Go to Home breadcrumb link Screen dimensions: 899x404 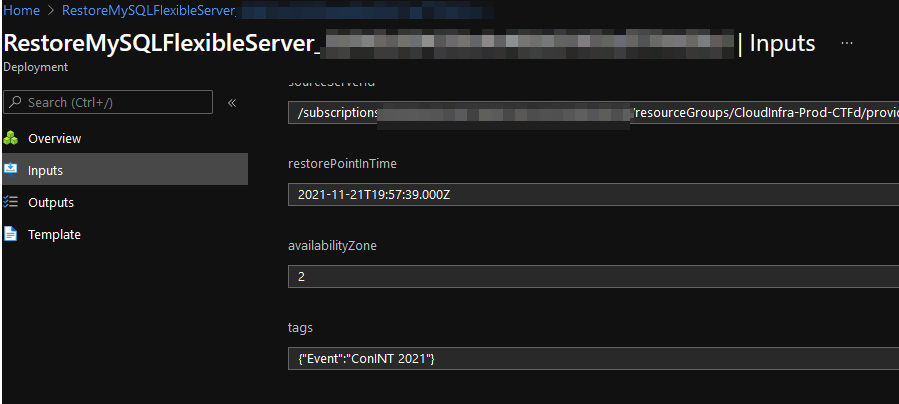(x=21, y=11)
